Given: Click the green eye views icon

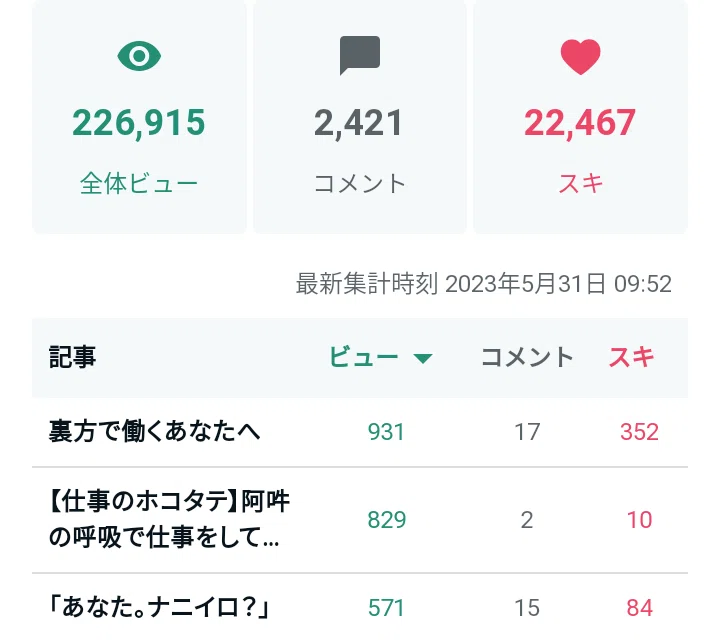Looking at the screenshot, I should click(x=139, y=56).
